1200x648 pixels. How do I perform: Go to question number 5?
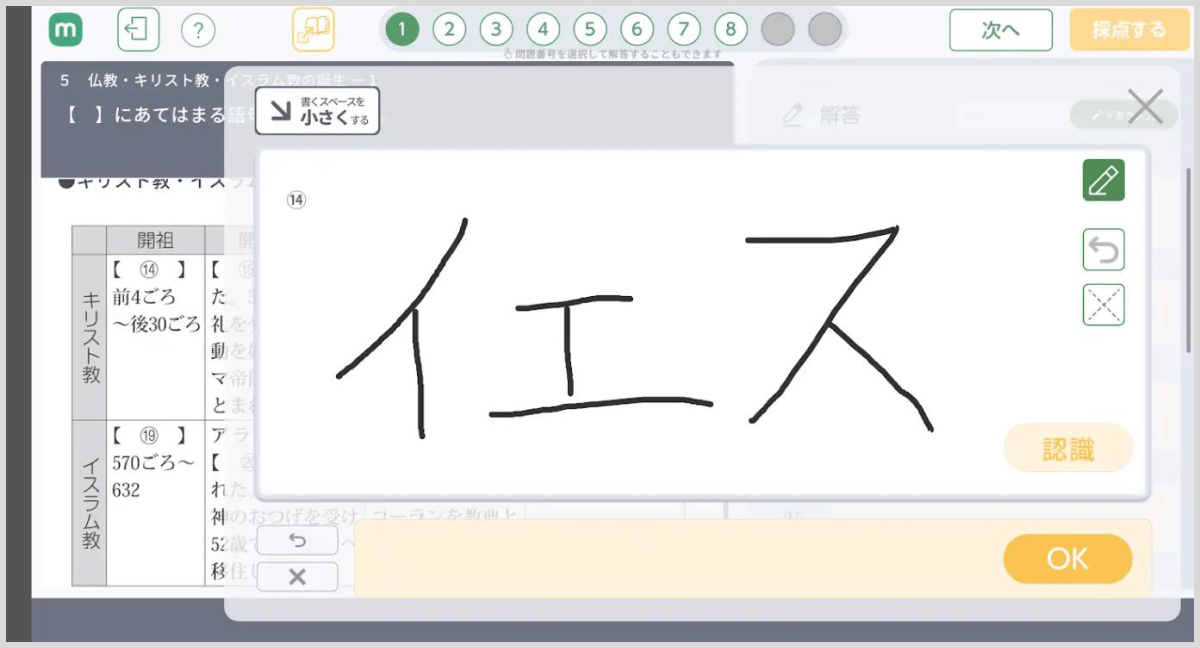click(590, 30)
